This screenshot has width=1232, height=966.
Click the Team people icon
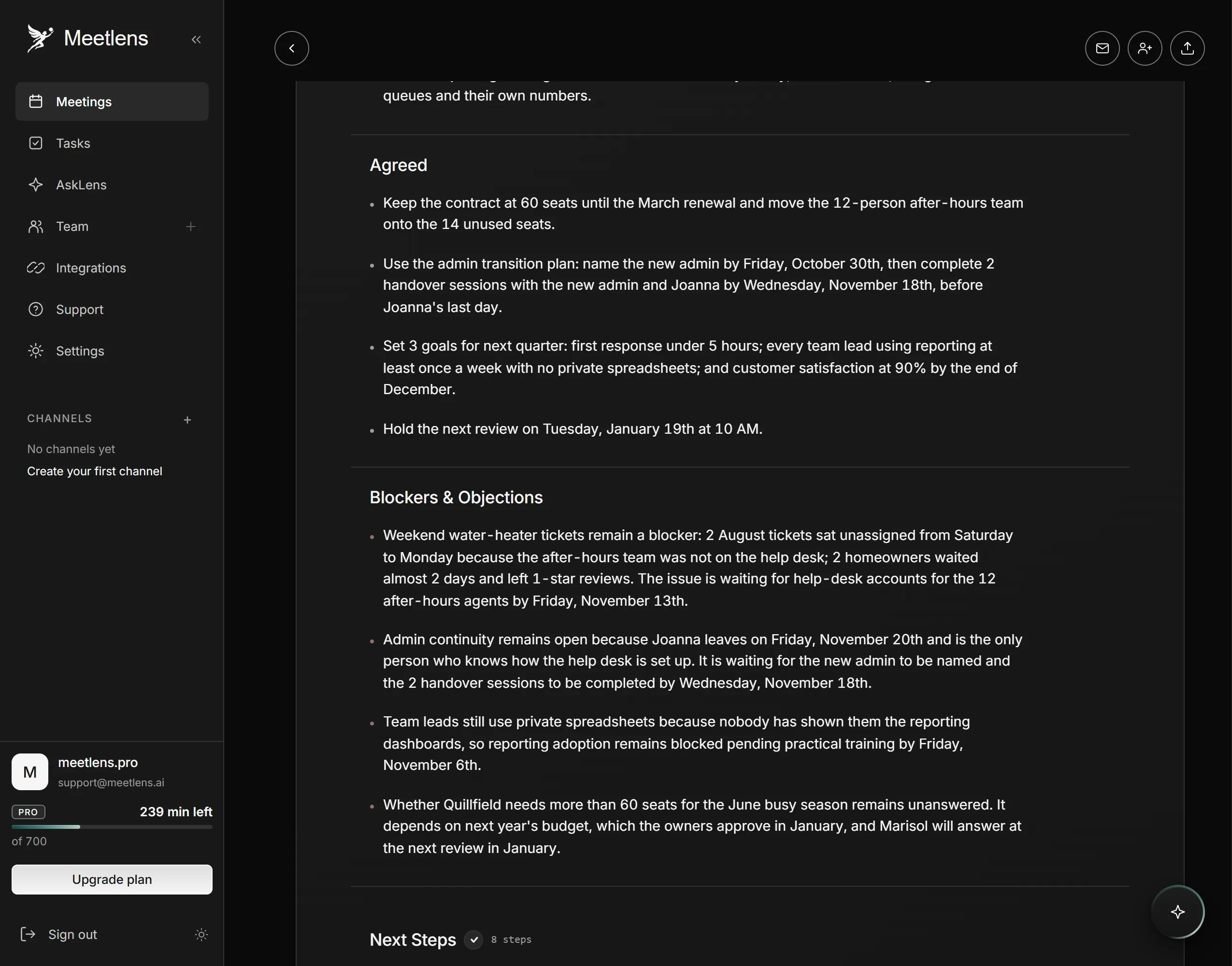(x=36, y=226)
